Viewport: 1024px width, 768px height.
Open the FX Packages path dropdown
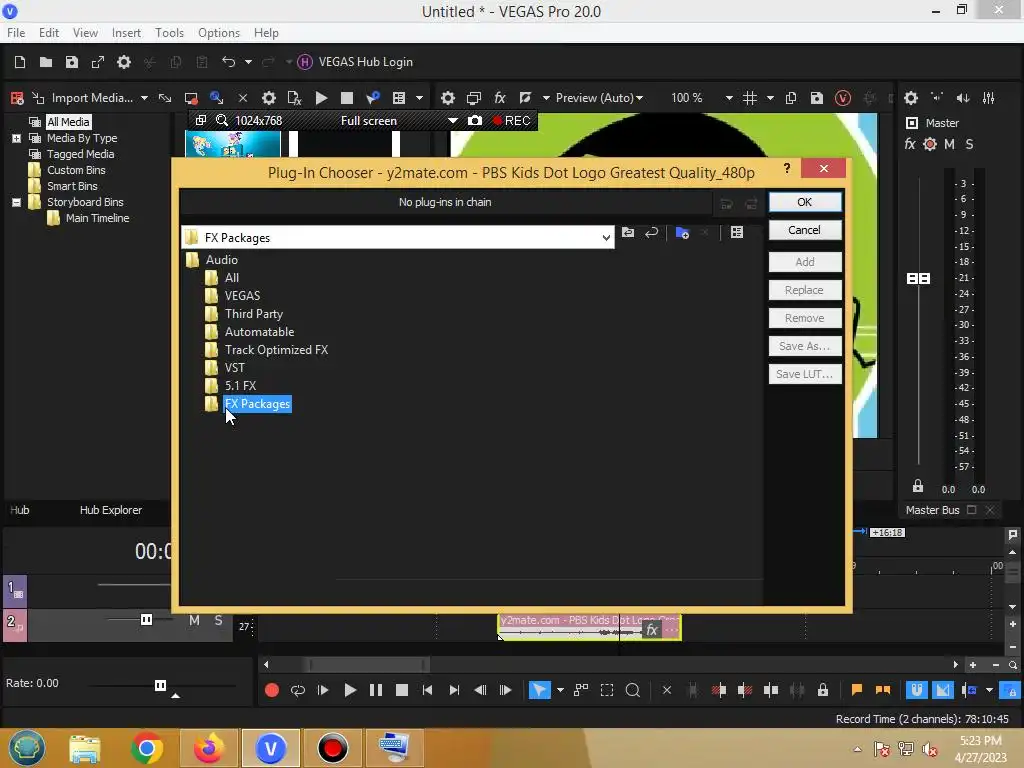click(606, 238)
